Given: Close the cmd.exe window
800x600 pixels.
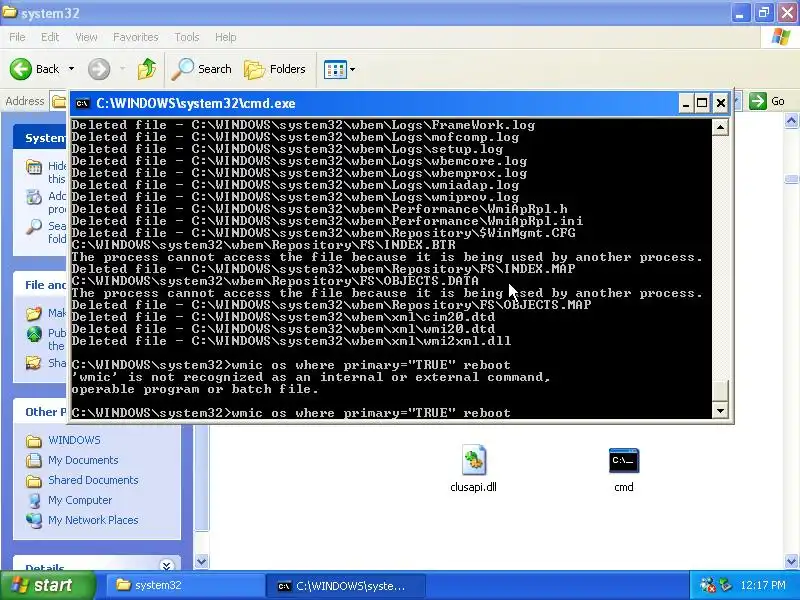Looking at the screenshot, I should click(720, 104).
